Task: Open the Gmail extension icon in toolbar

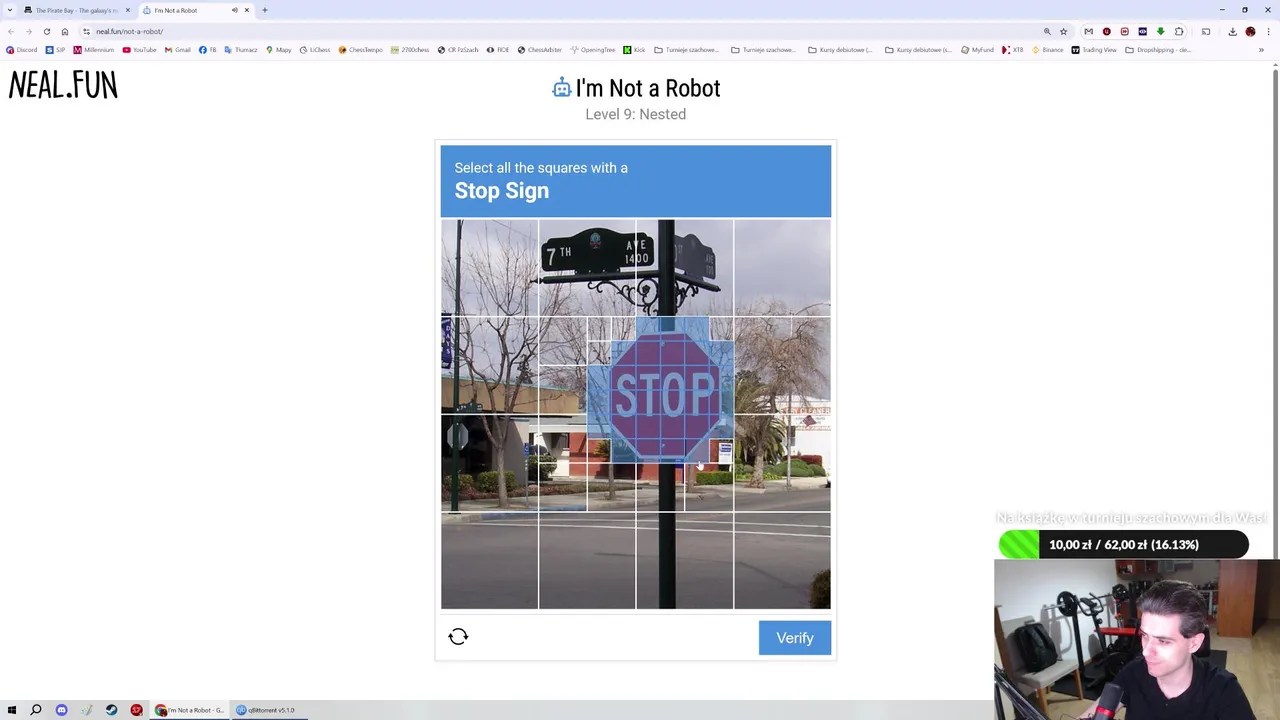Action: tap(1088, 31)
